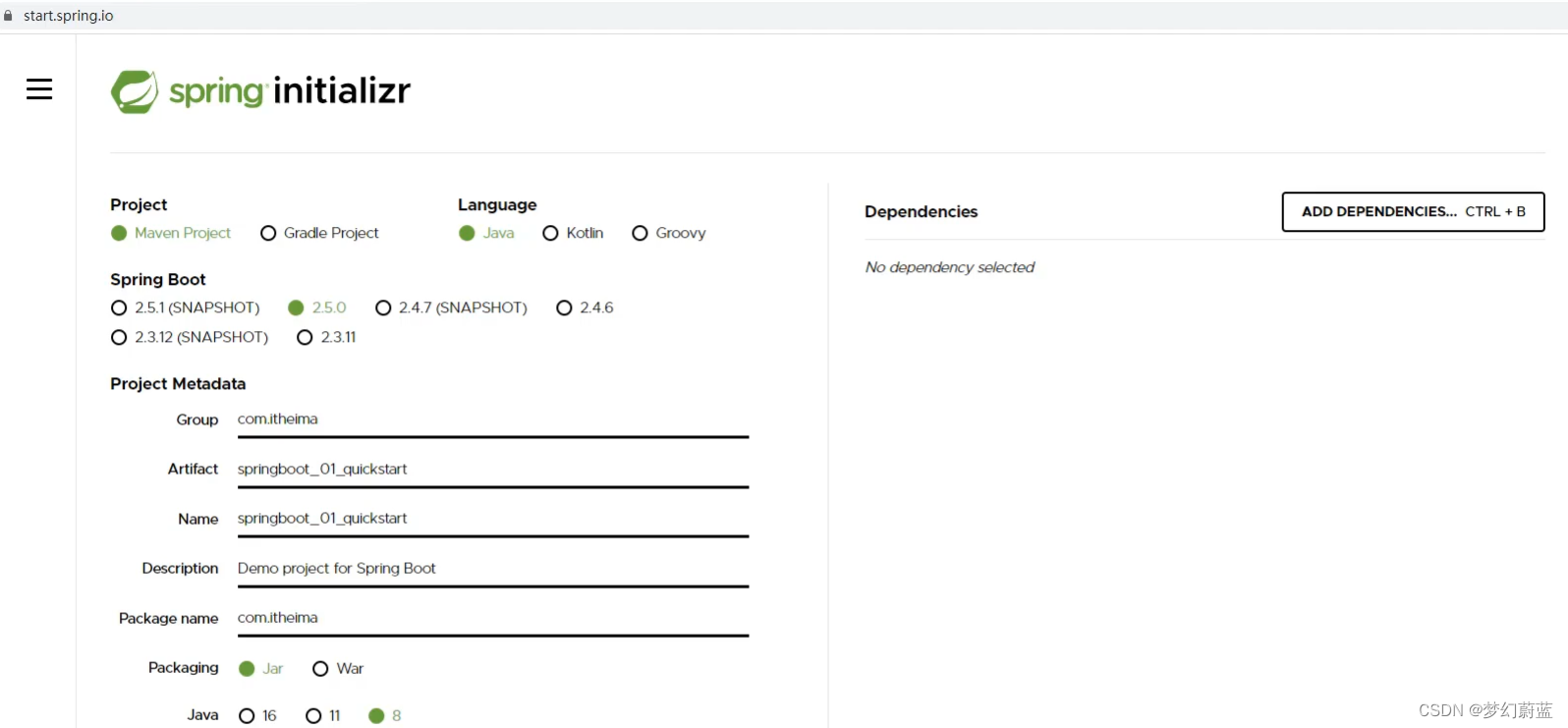Focus the Name input field
The height and width of the screenshot is (728, 1568).
click(x=493, y=519)
